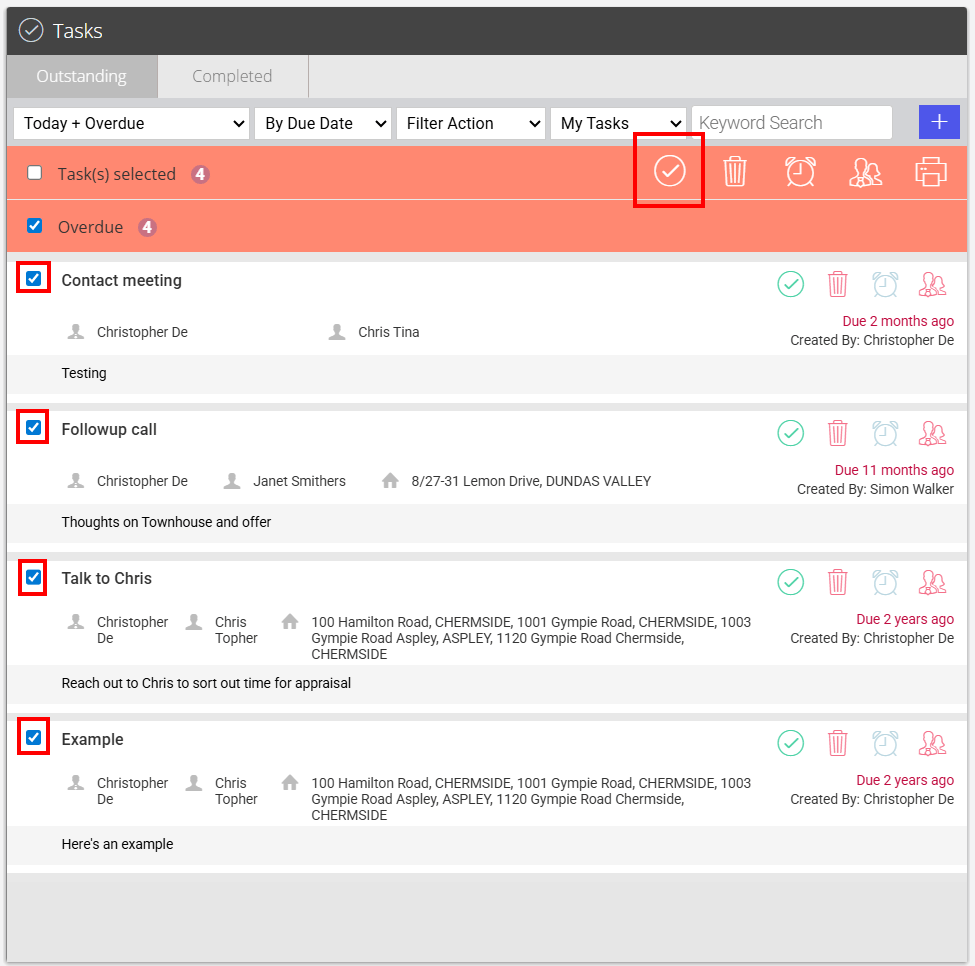This screenshot has height=966, width=975.
Task: Complete the Contact meeting task
Action: coord(790,284)
